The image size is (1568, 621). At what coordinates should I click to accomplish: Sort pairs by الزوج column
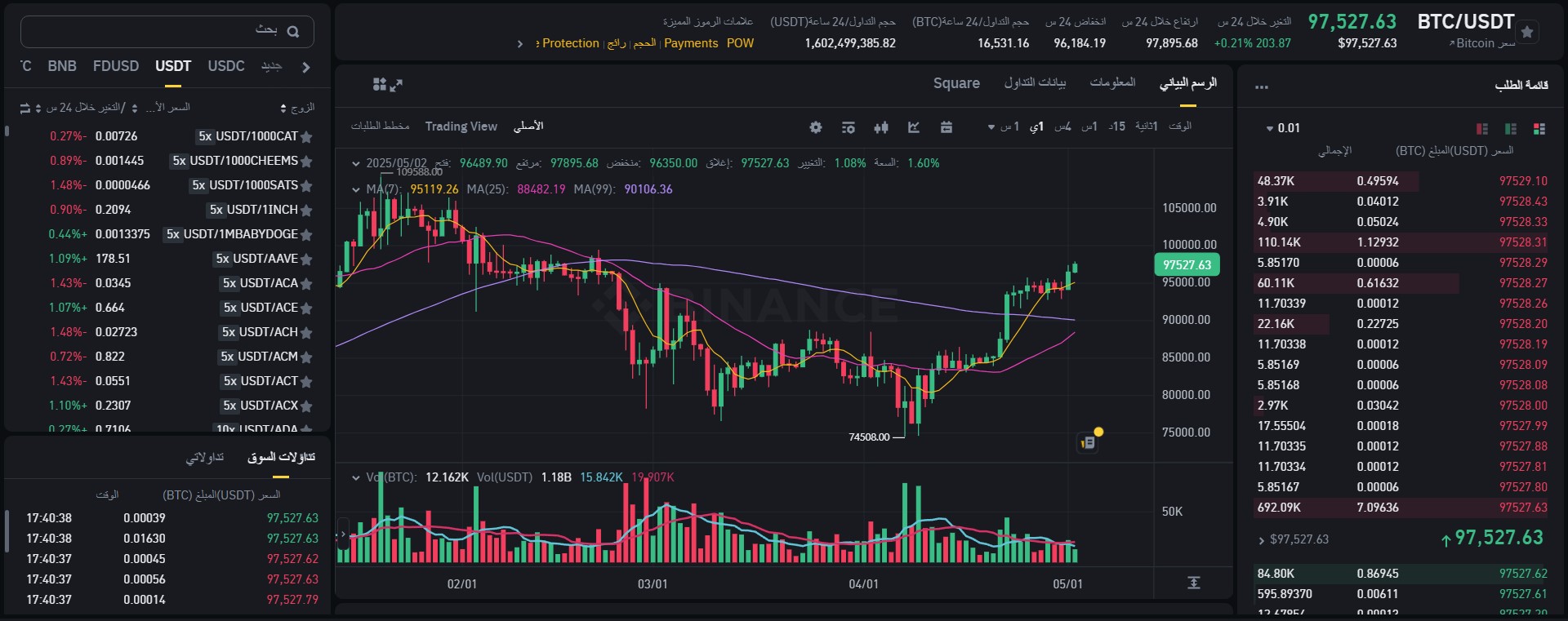coord(297,108)
